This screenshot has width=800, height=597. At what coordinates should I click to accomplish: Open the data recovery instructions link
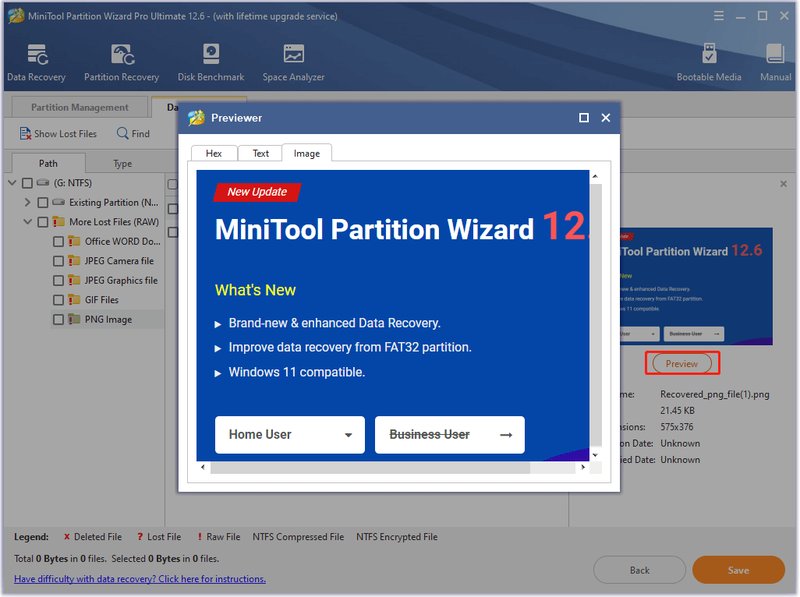click(x=140, y=579)
